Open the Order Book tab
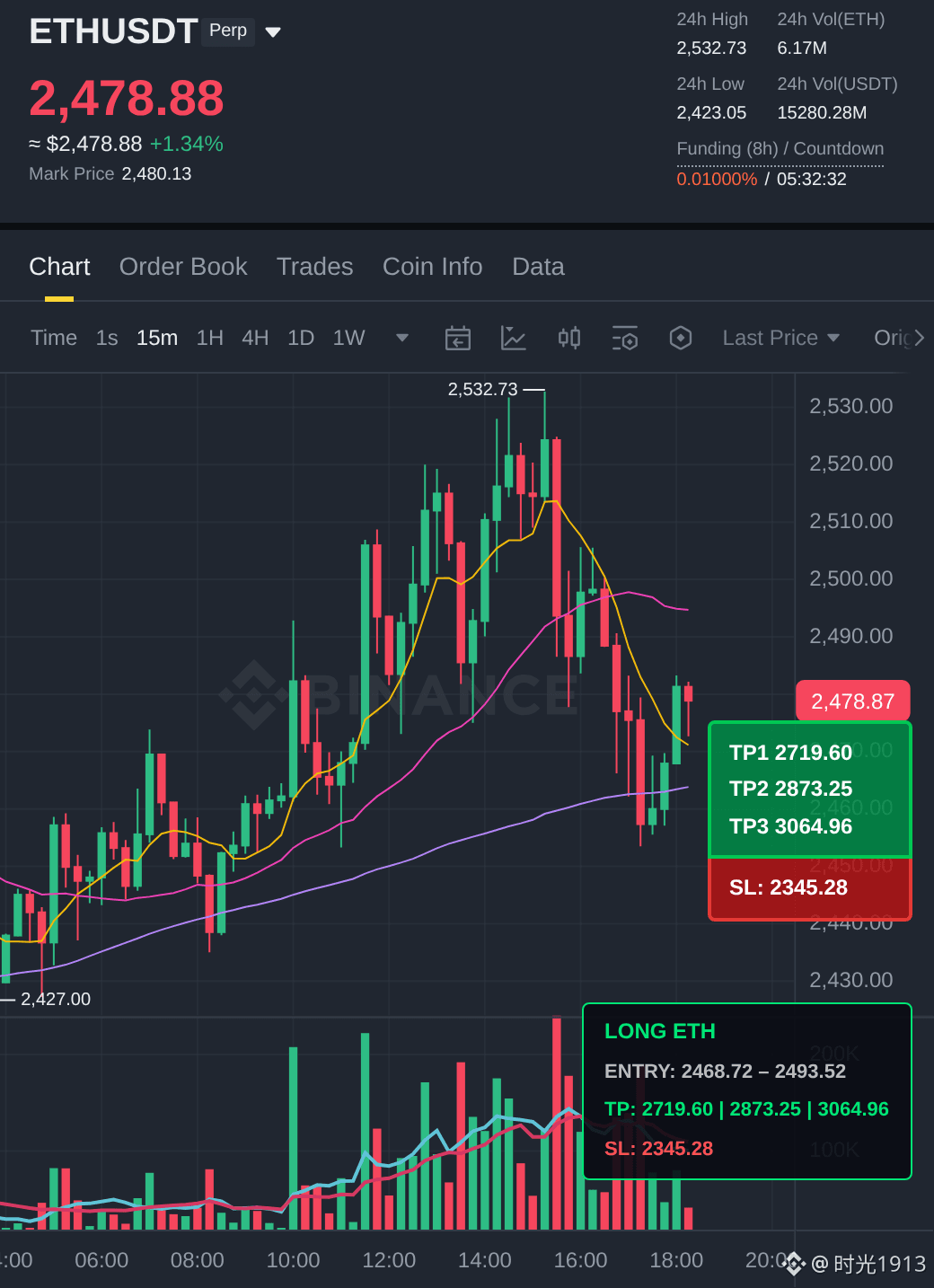 tap(183, 267)
